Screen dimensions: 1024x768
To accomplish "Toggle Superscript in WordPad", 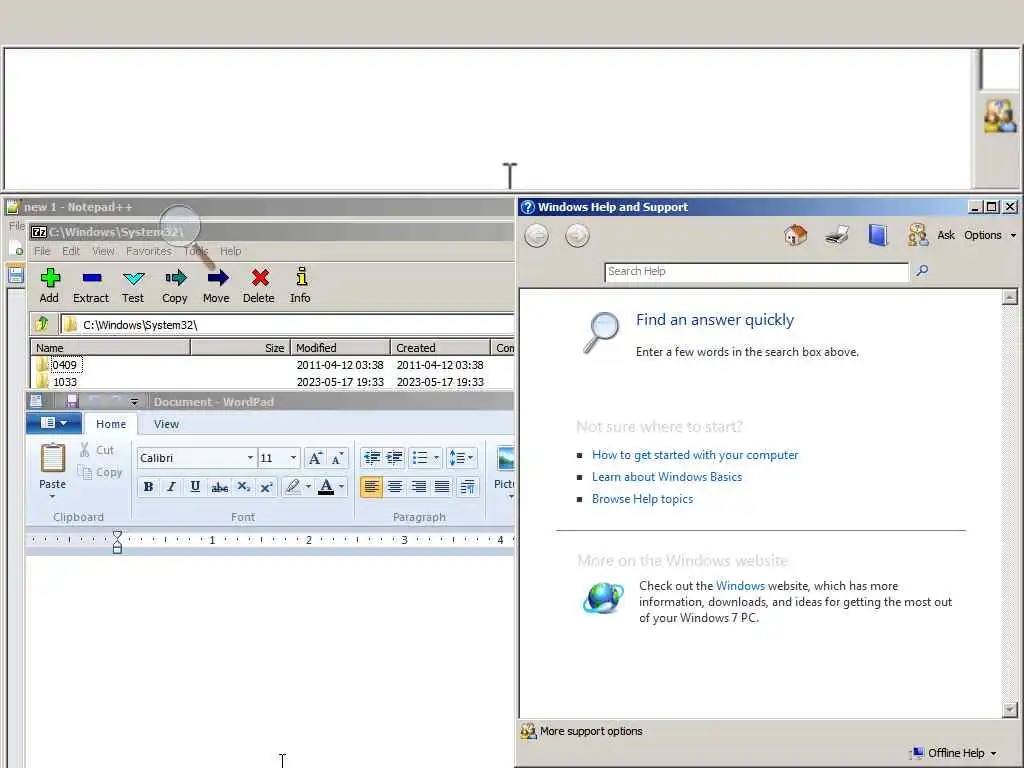I will [x=266, y=487].
